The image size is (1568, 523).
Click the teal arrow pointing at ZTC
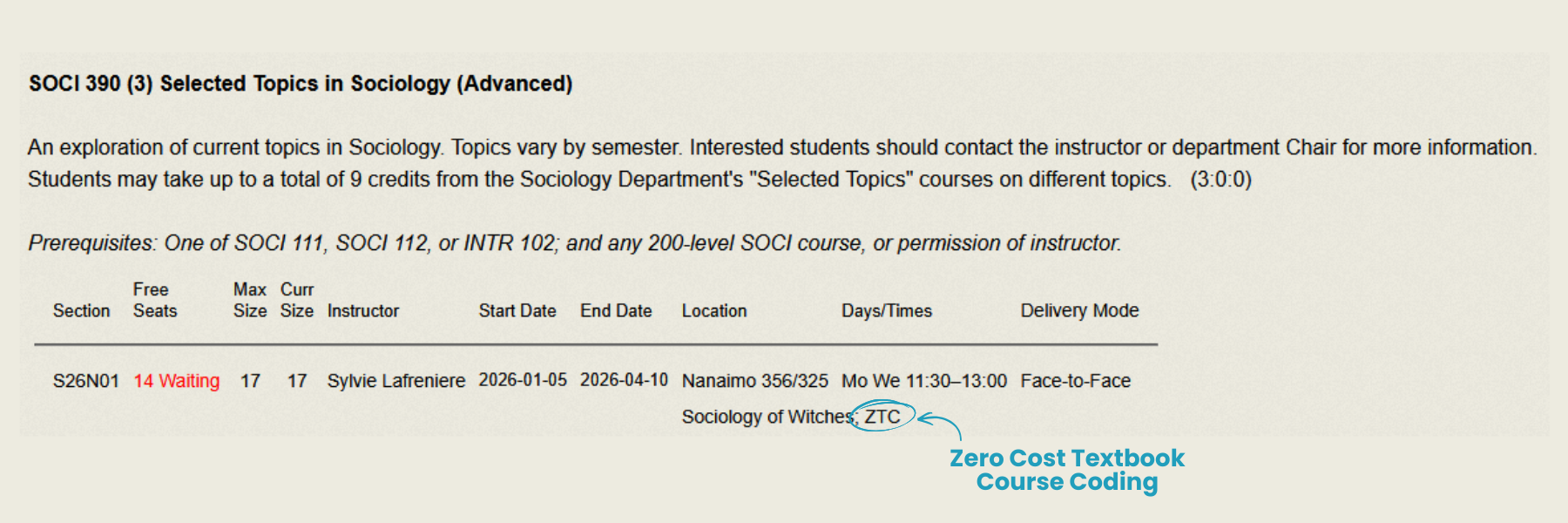pos(941,424)
